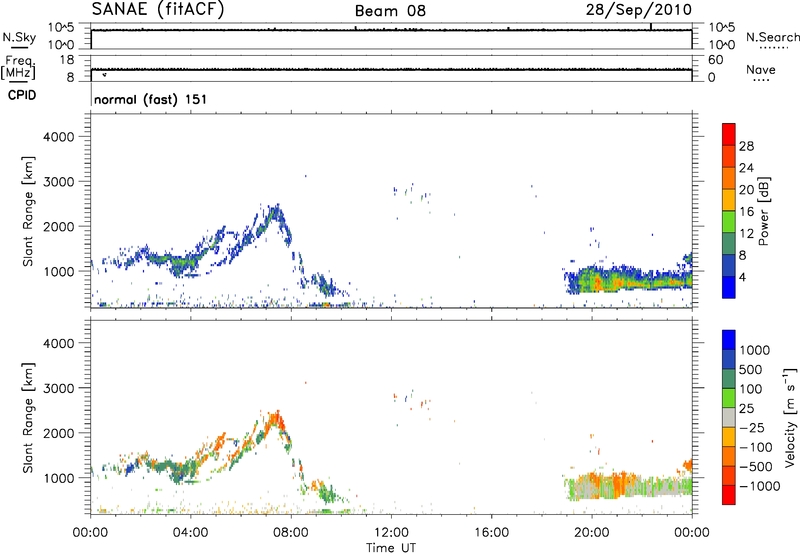800x554 pixels.
Task: Click the 08:00 time axis label
Action: 291,533
